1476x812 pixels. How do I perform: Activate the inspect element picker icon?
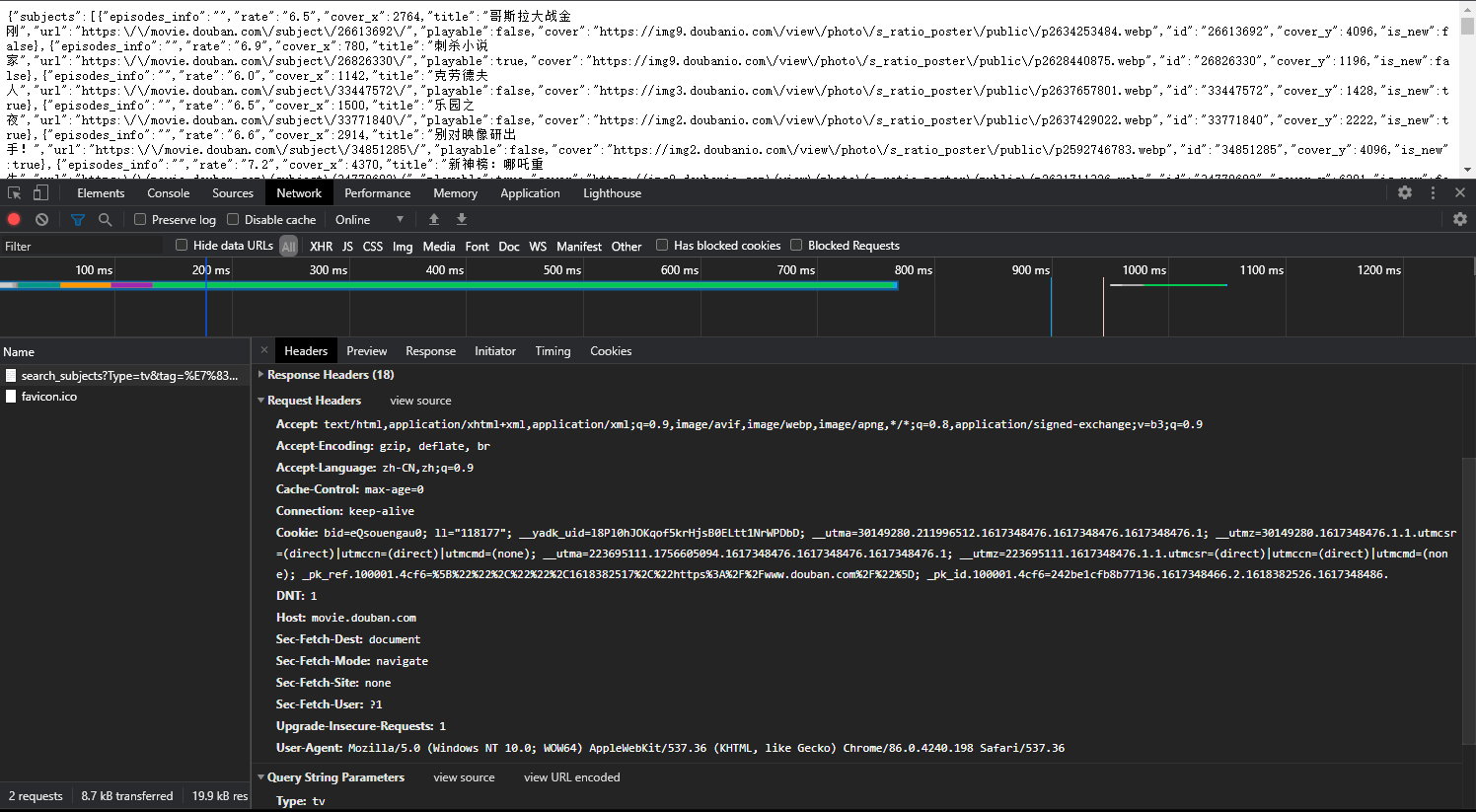14,193
